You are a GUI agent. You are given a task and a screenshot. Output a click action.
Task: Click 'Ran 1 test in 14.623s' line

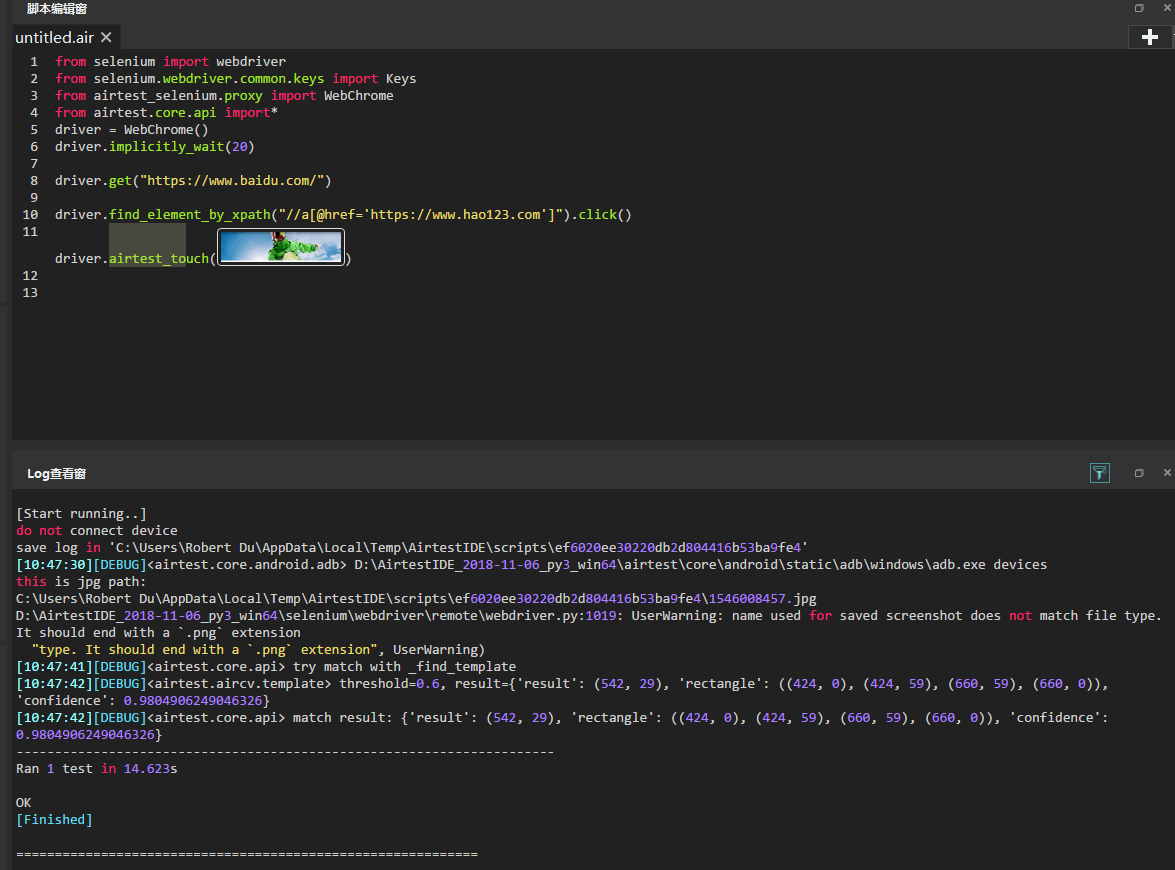(x=97, y=769)
